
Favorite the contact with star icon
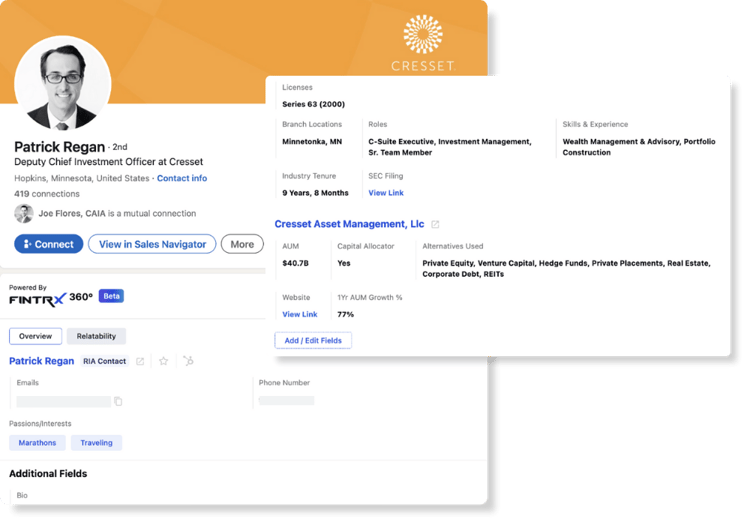(x=164, y=361)
